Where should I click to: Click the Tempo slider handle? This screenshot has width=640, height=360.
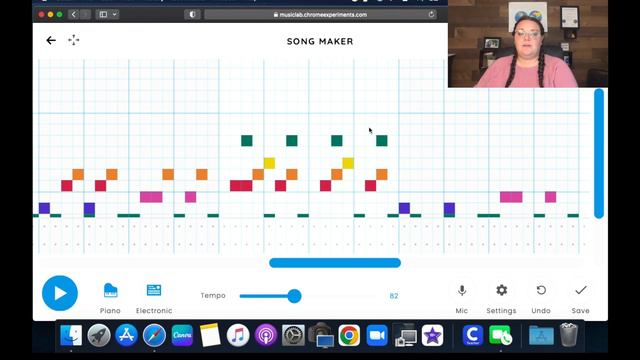click(294, 296)
